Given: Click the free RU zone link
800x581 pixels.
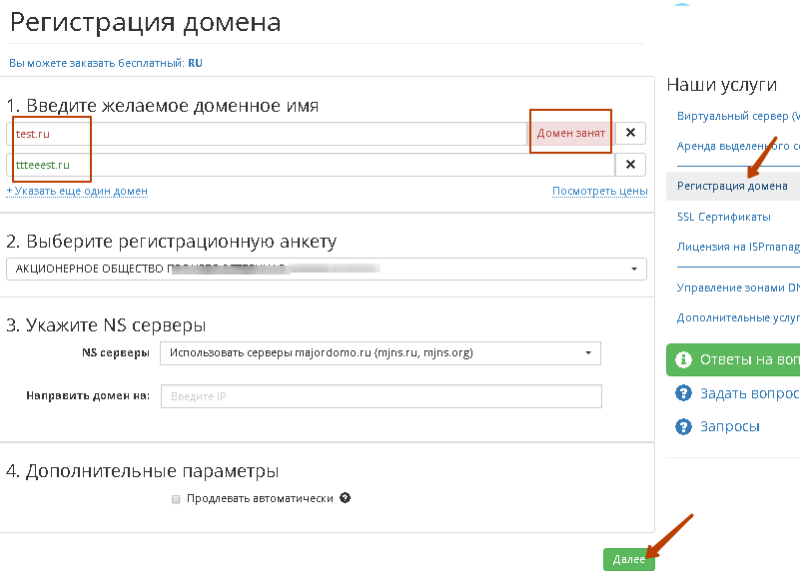Looking at the screenshot, I should 195,63.
